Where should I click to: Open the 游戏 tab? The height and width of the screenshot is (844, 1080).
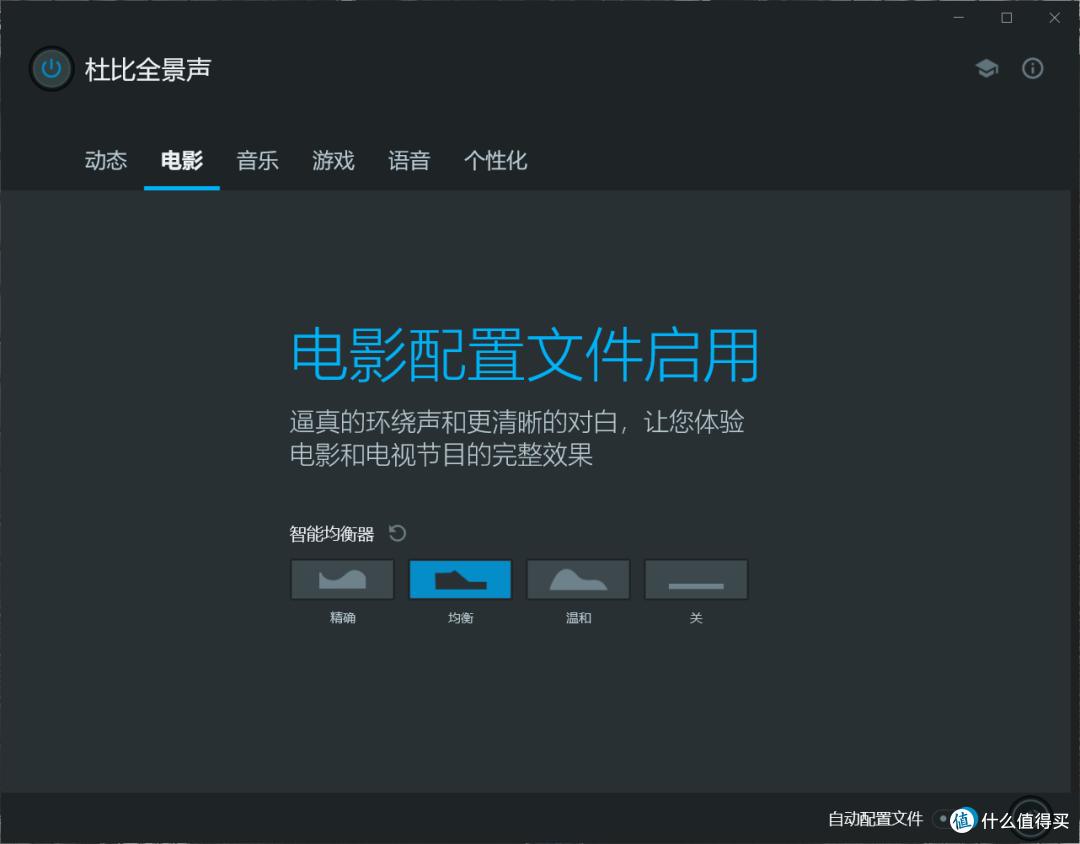pos(333,161)
